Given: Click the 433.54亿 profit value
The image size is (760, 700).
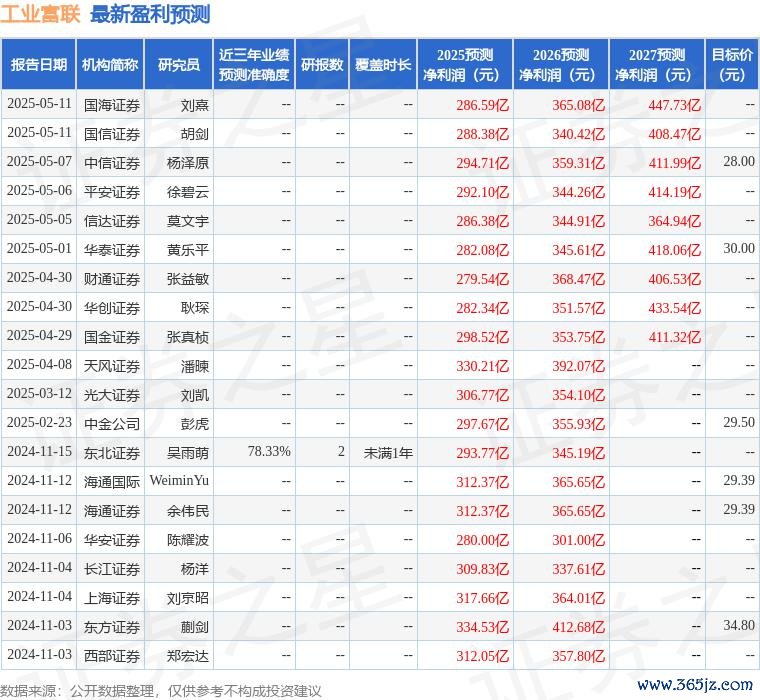Looking at the screenshot, I should (x=675, y=308).
